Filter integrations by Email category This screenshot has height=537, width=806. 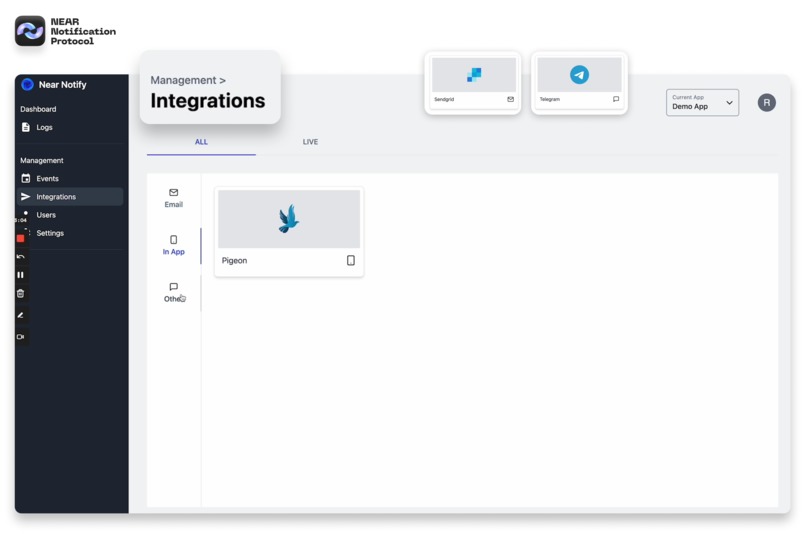[x=174, y=198]
